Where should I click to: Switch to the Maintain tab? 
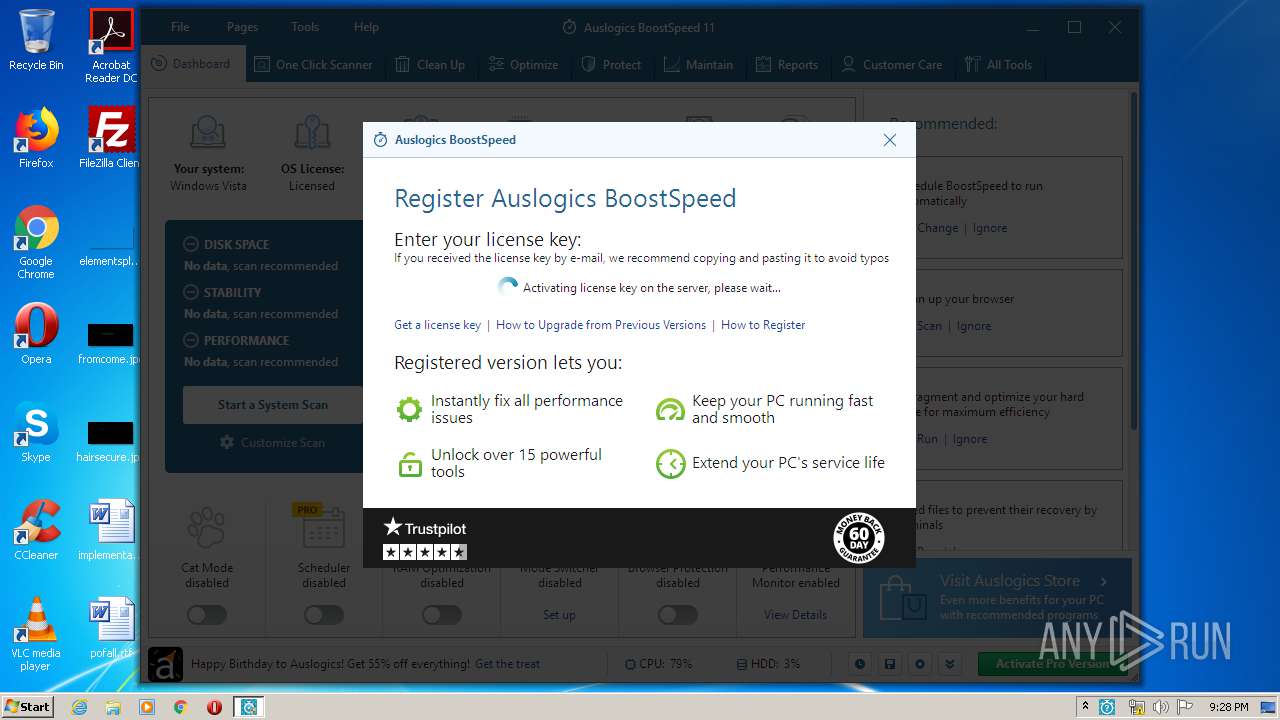click(698, 64)
